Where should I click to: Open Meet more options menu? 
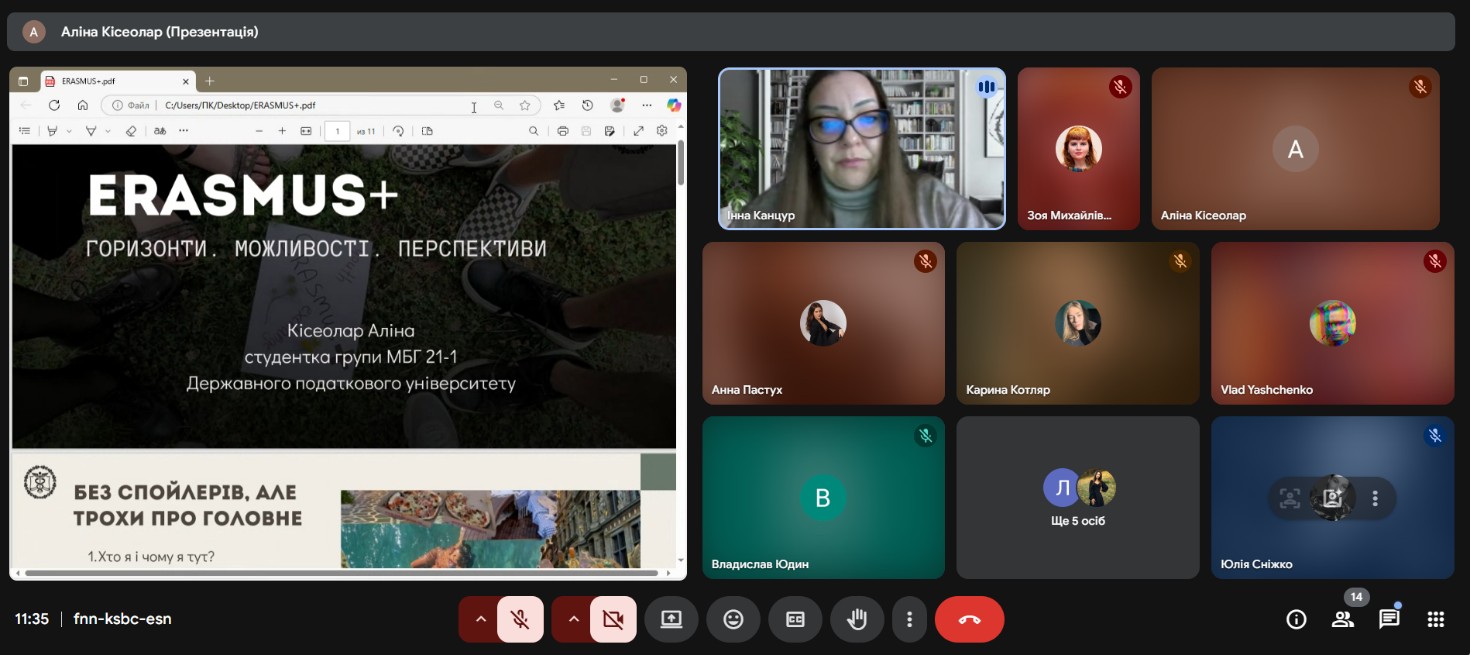(x=909, y=619)
